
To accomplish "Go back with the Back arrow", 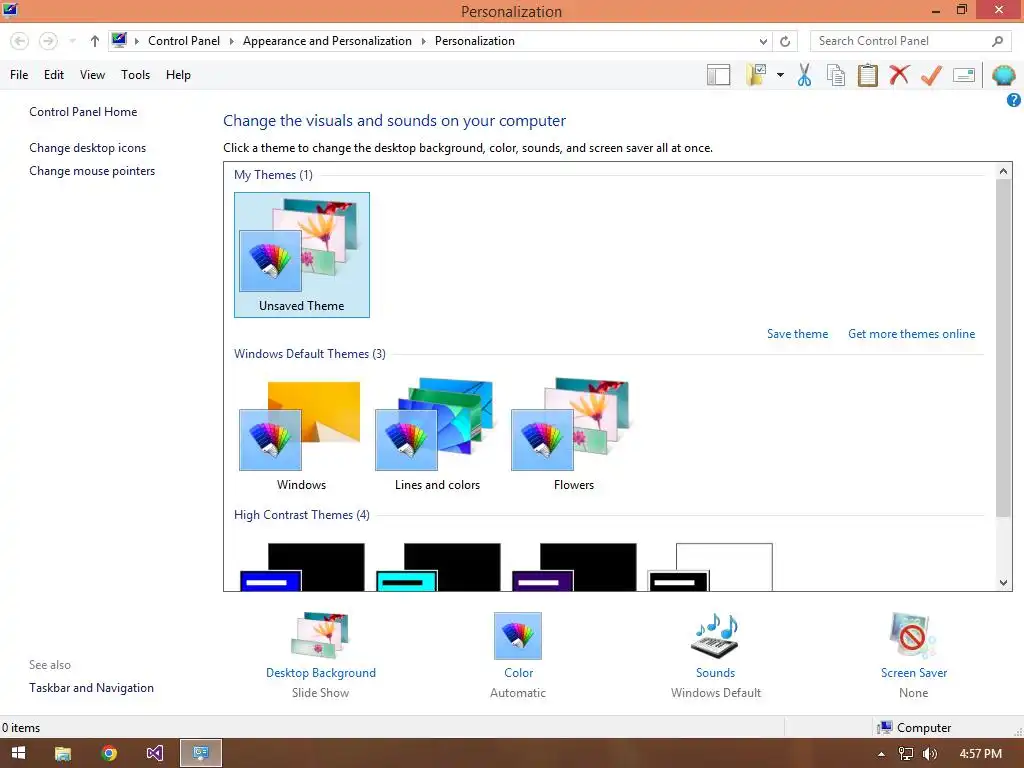I will [x=20, y=41].
